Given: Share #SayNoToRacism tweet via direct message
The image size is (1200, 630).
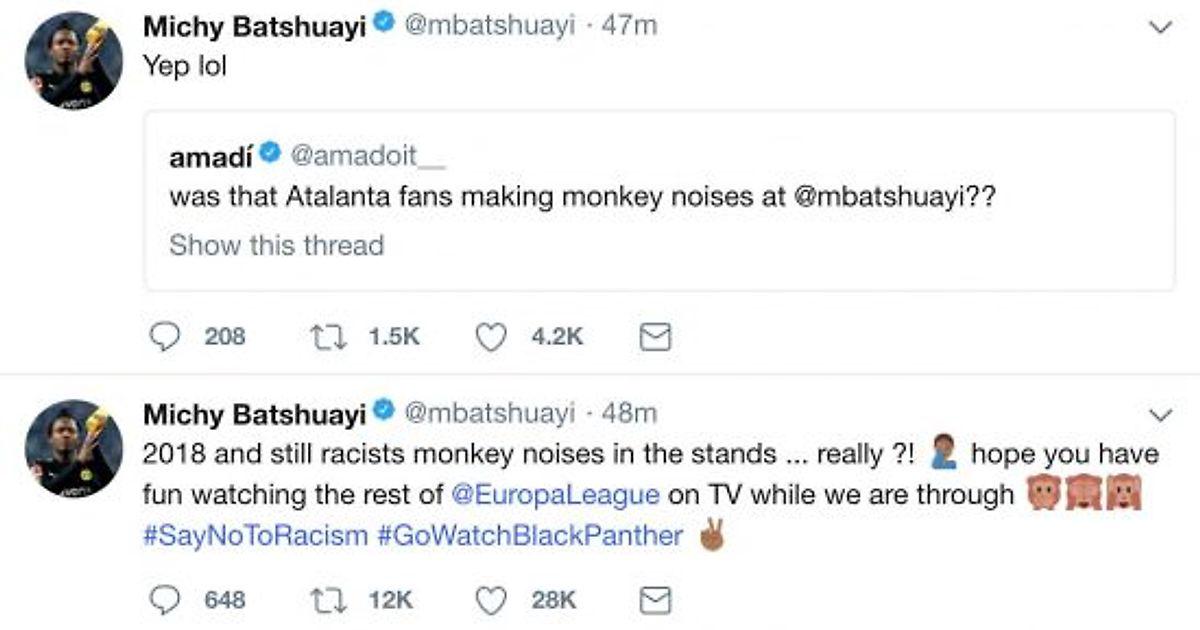Looking at the screenshot, I should [x=654, y=600].
